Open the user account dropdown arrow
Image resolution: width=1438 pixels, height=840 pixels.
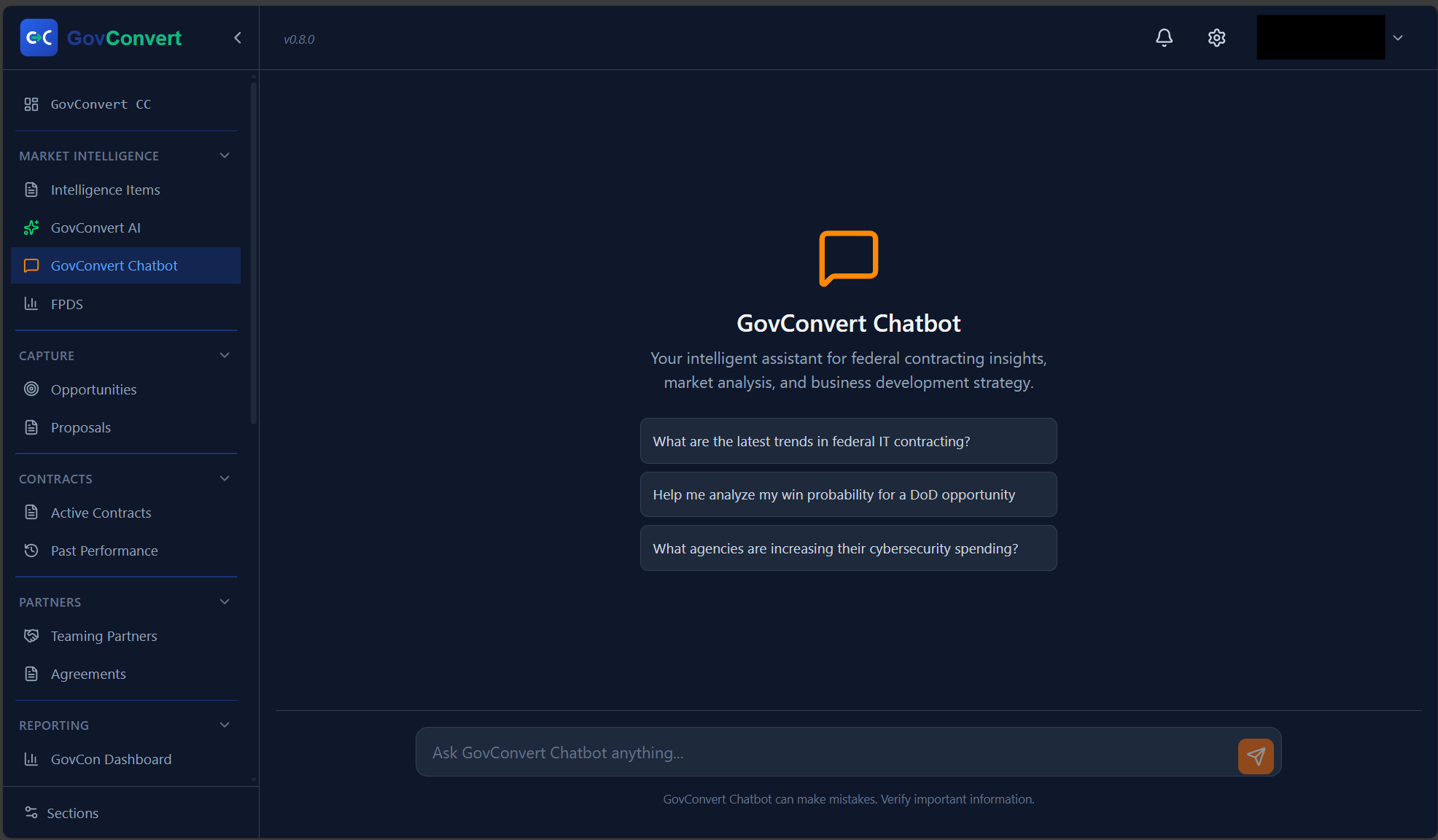(1398, 38)
